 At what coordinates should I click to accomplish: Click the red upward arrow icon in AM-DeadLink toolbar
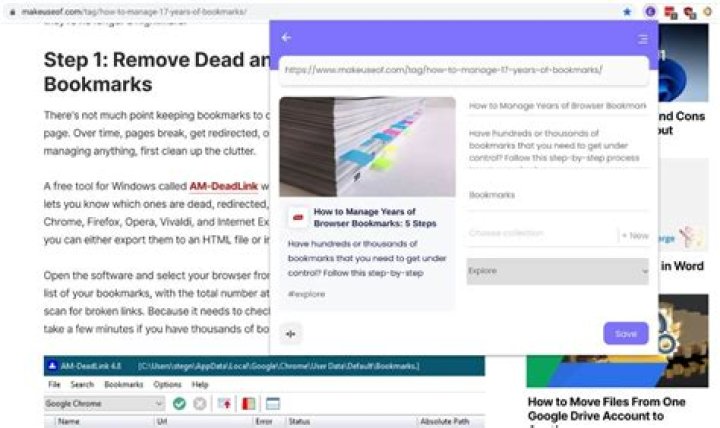coord(225,404)
